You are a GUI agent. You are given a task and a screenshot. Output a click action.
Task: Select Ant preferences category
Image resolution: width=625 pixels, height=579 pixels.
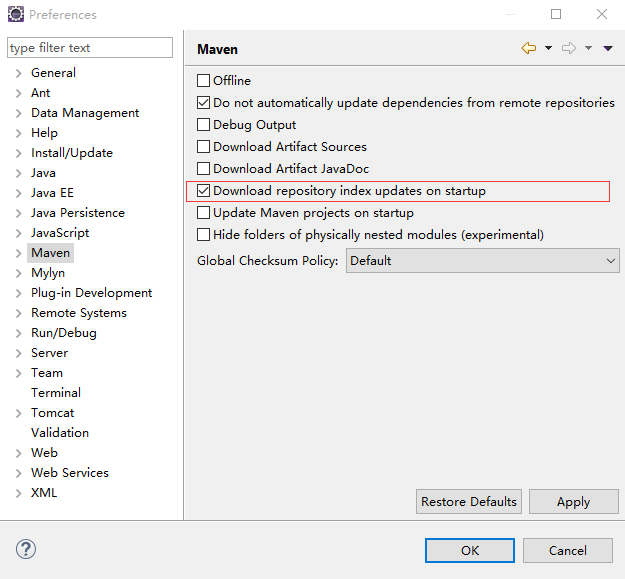click(x=40, y=92)
